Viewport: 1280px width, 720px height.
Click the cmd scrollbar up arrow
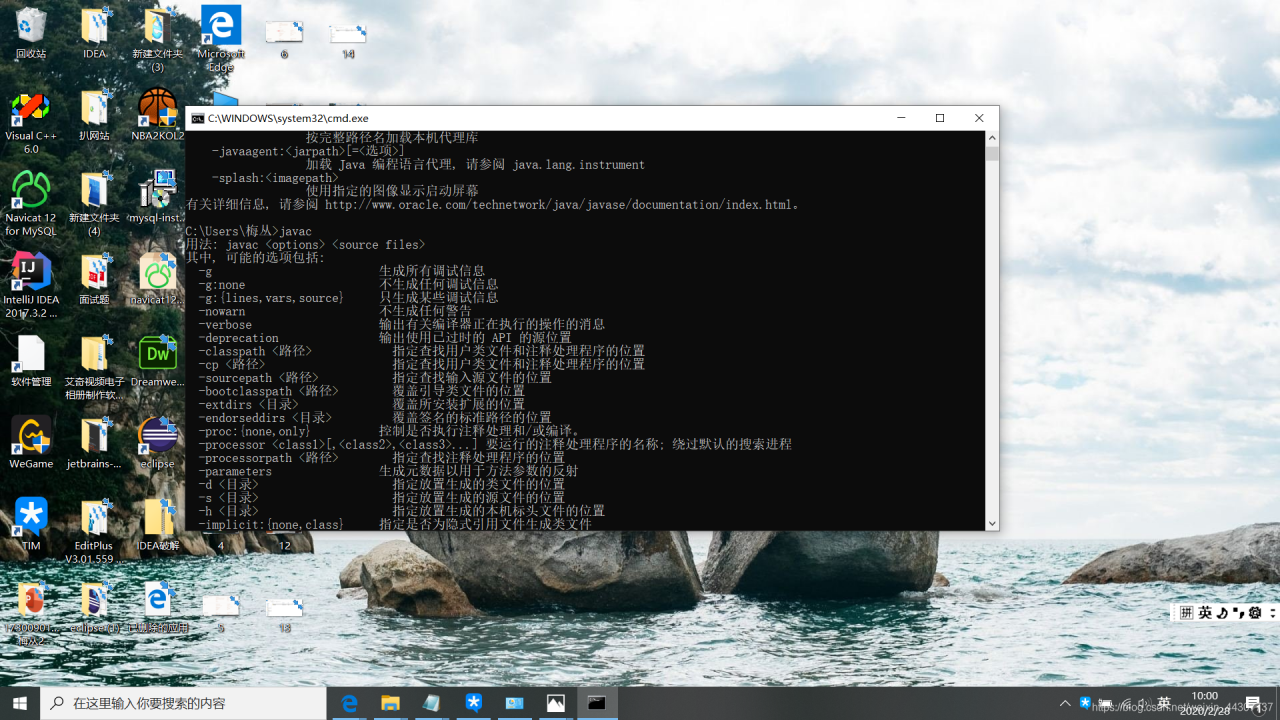[992, 138]
